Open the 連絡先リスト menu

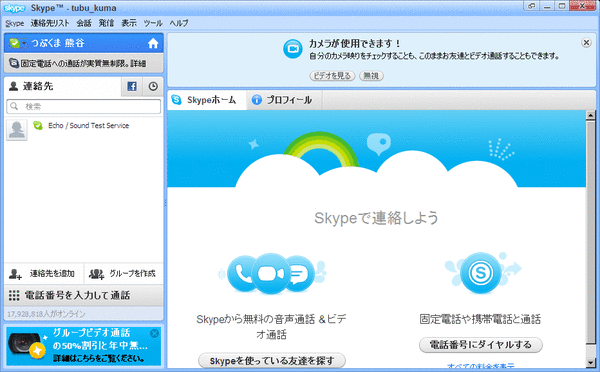point(50,23)
